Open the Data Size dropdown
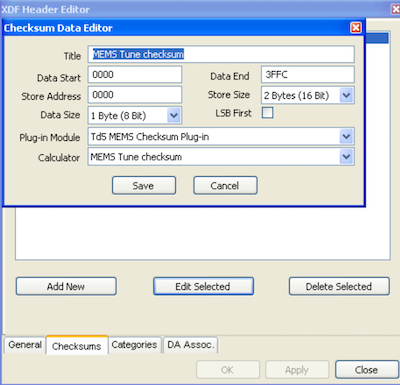The width and height of the screenshot is (400, 385). coord(174,116)
